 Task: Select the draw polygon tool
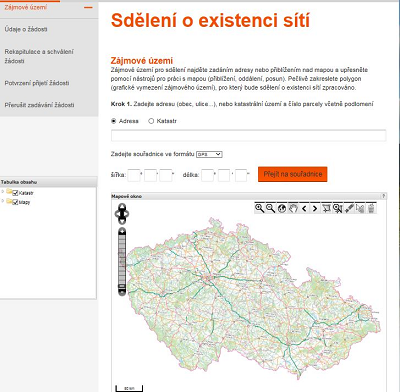[326, 208]
